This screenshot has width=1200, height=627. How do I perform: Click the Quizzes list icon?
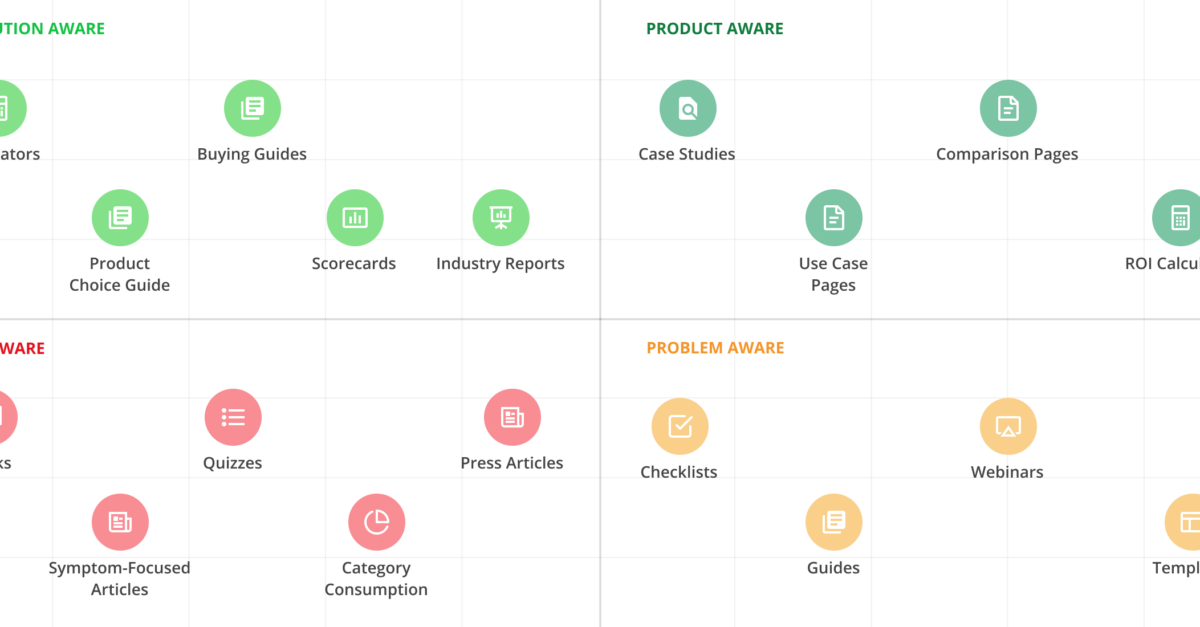[233, 417]
